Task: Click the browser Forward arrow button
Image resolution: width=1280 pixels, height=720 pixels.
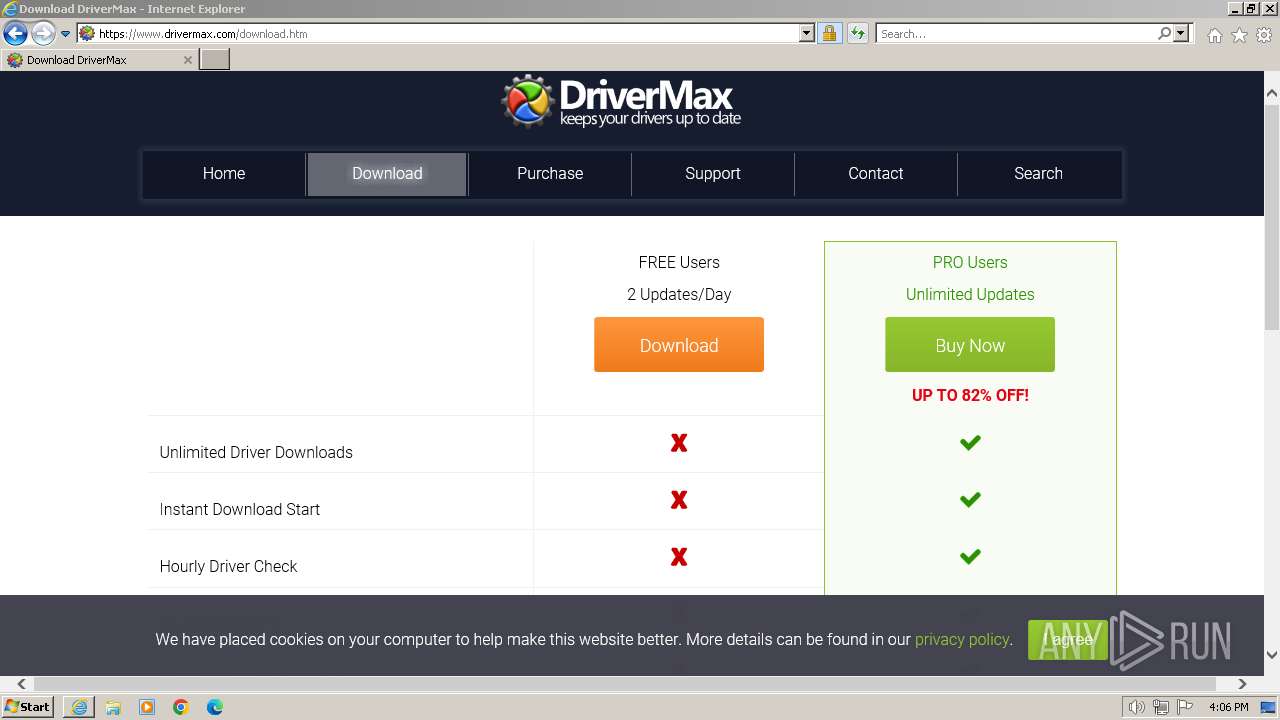Action: pyautogui.click(x=42, y=34)
